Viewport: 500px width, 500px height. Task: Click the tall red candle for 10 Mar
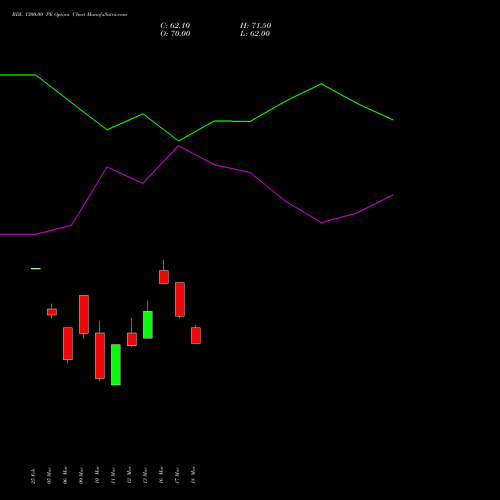(x=100, y=356)
